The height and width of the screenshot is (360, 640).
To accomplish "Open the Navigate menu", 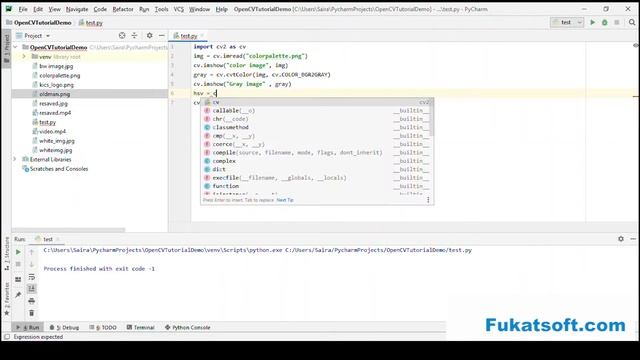I will (77, 9).
